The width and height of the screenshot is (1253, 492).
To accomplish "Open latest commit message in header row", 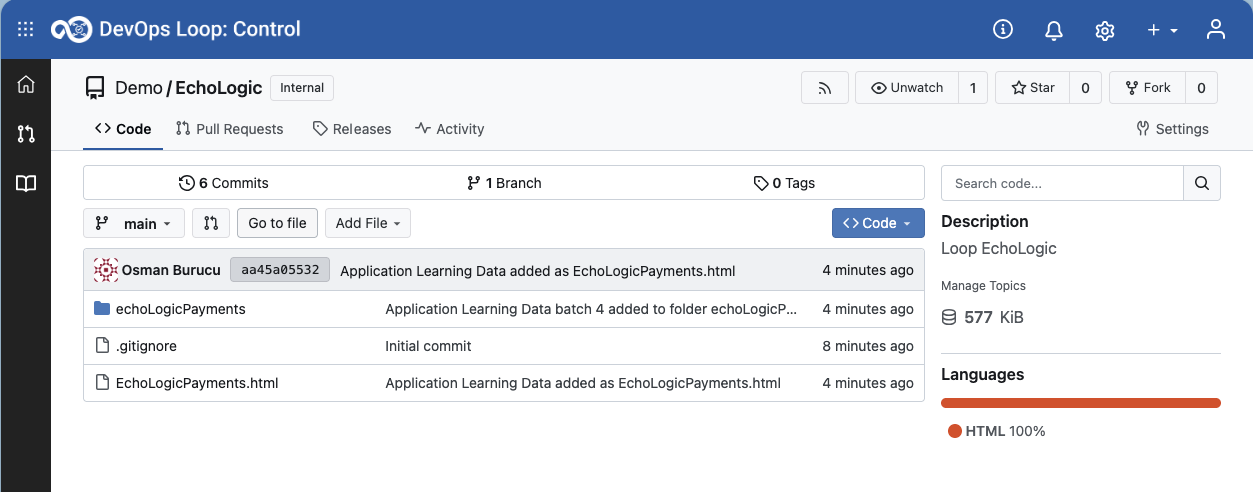I will coord(538,270).
